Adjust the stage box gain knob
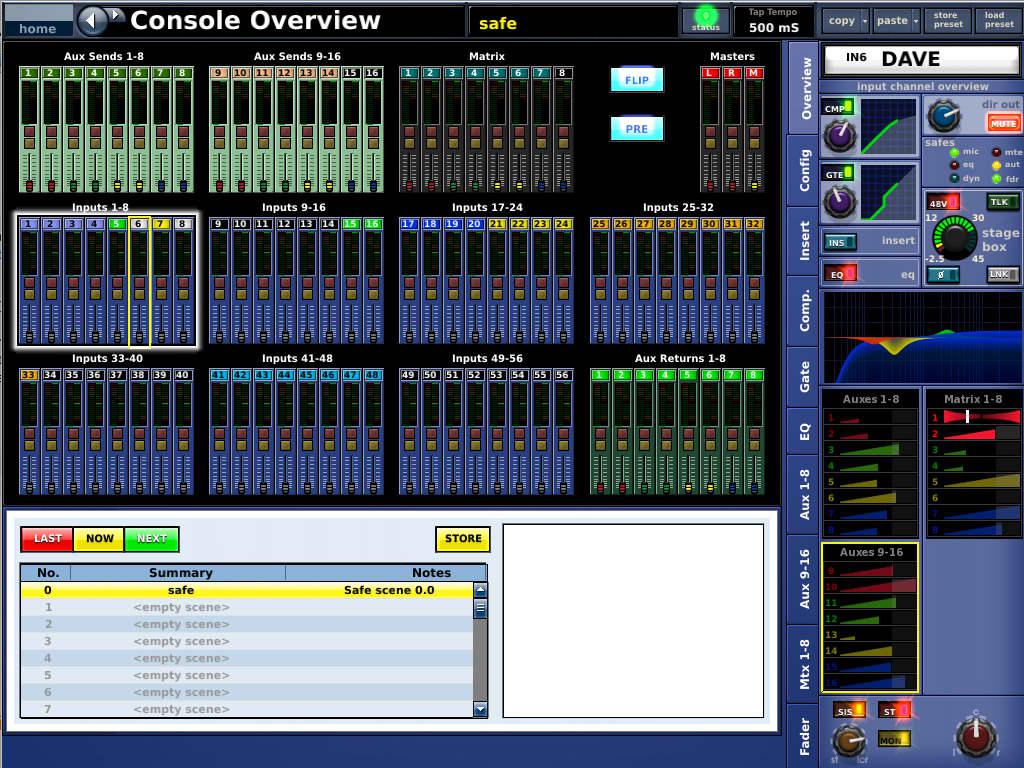This screenshot has width=1024, height=768. [954, 236]
